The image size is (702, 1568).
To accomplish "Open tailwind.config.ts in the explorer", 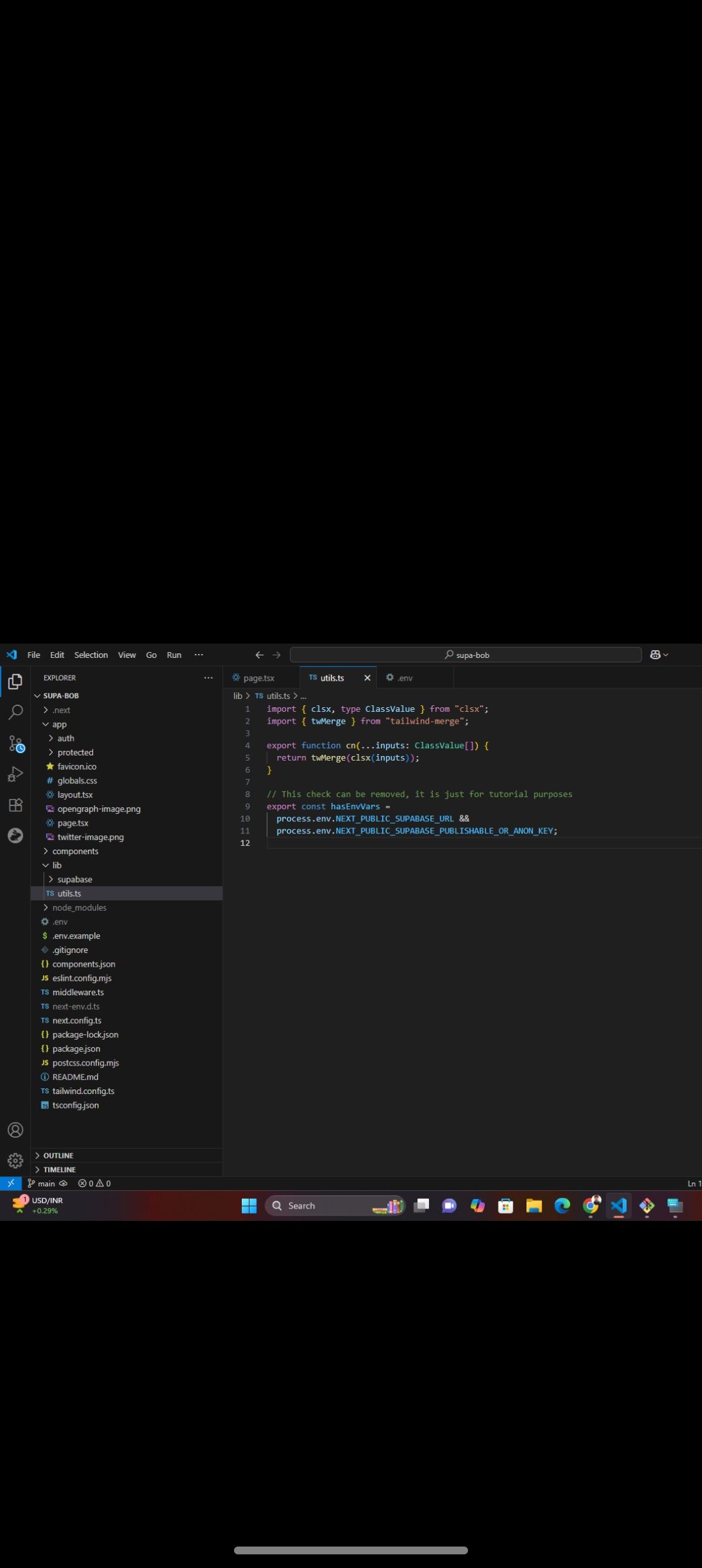I will [83, 1091].
